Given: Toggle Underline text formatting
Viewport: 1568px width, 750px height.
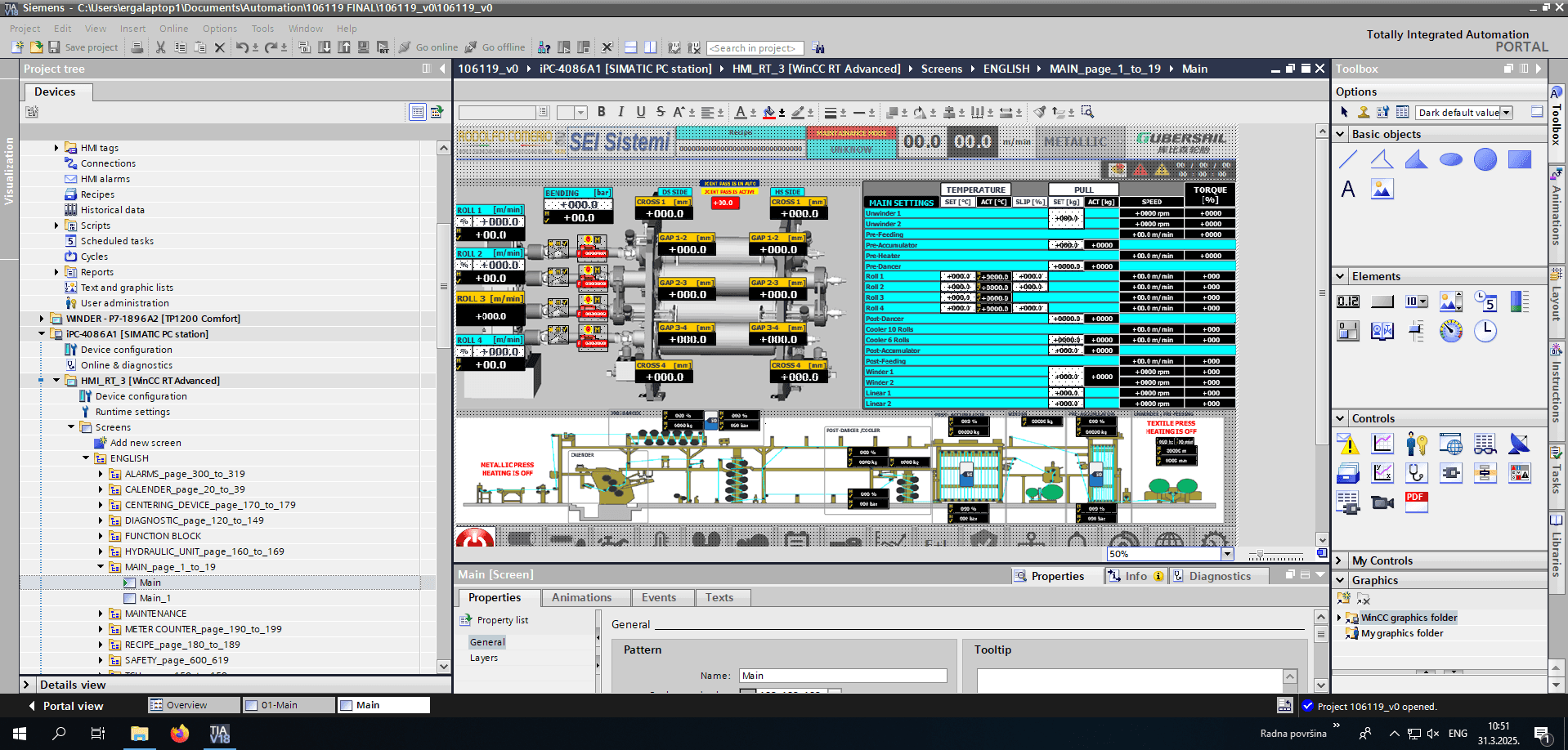Looking at the screenshot, I should click(641, 112).
